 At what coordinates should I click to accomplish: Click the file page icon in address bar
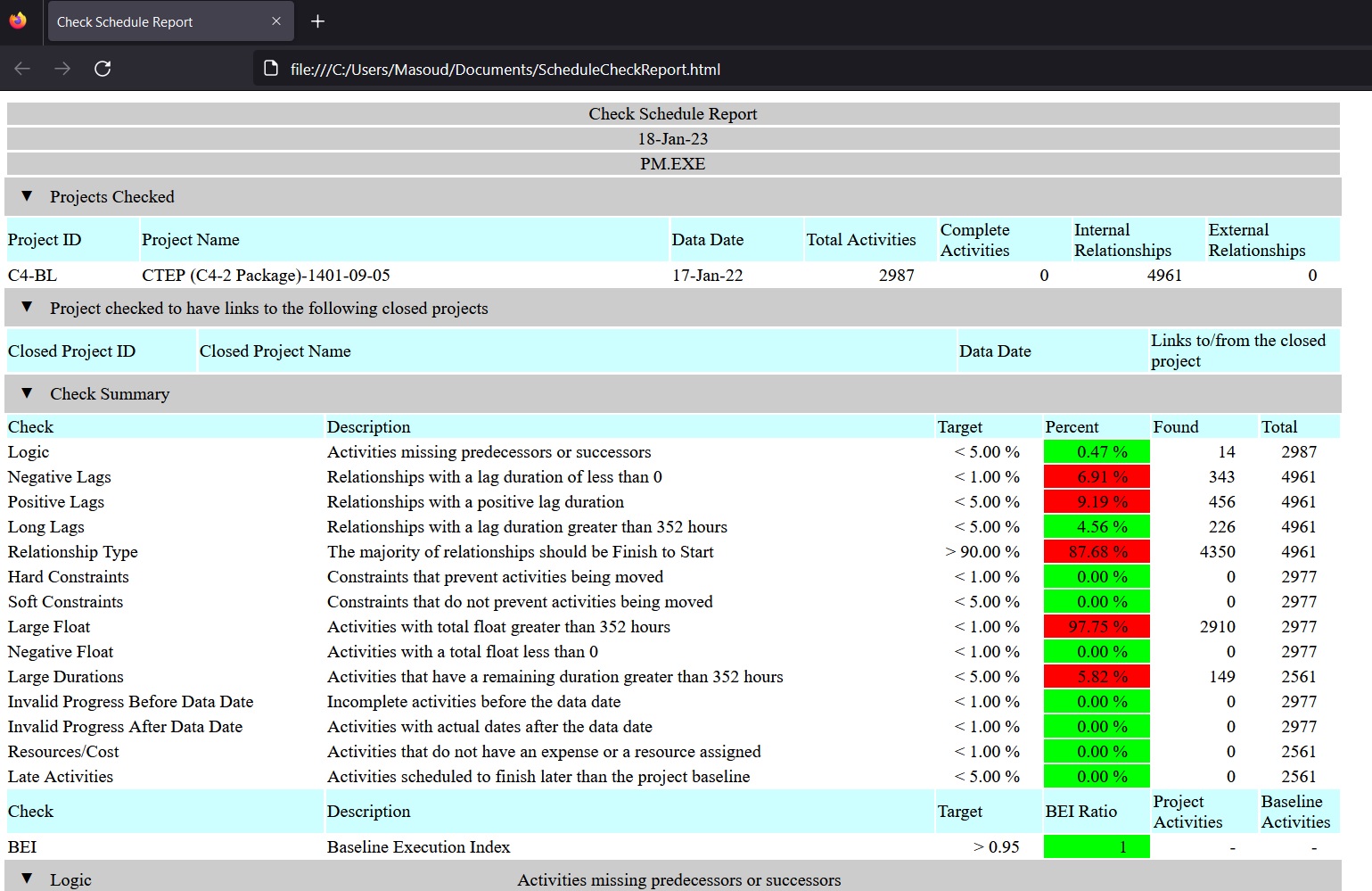coord(271,69)
